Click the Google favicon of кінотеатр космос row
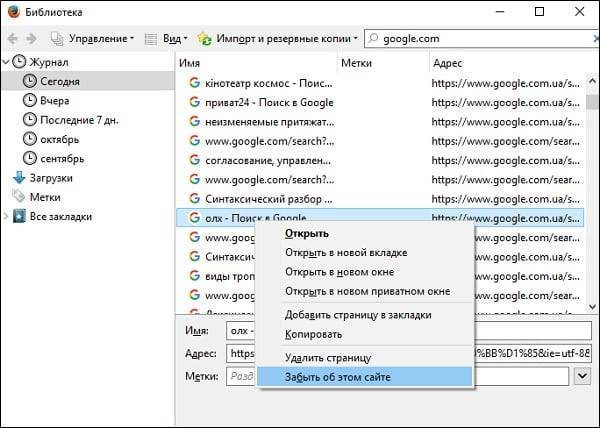 point(195,81)
